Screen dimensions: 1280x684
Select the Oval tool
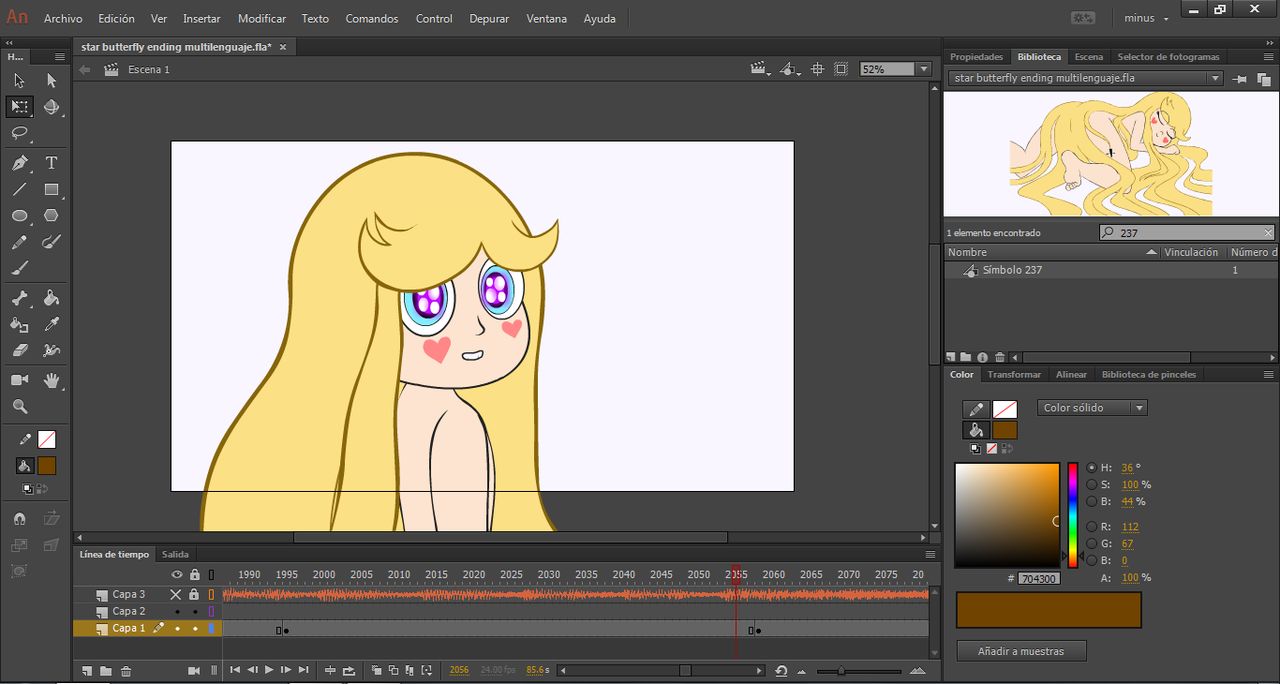point(19,216)
